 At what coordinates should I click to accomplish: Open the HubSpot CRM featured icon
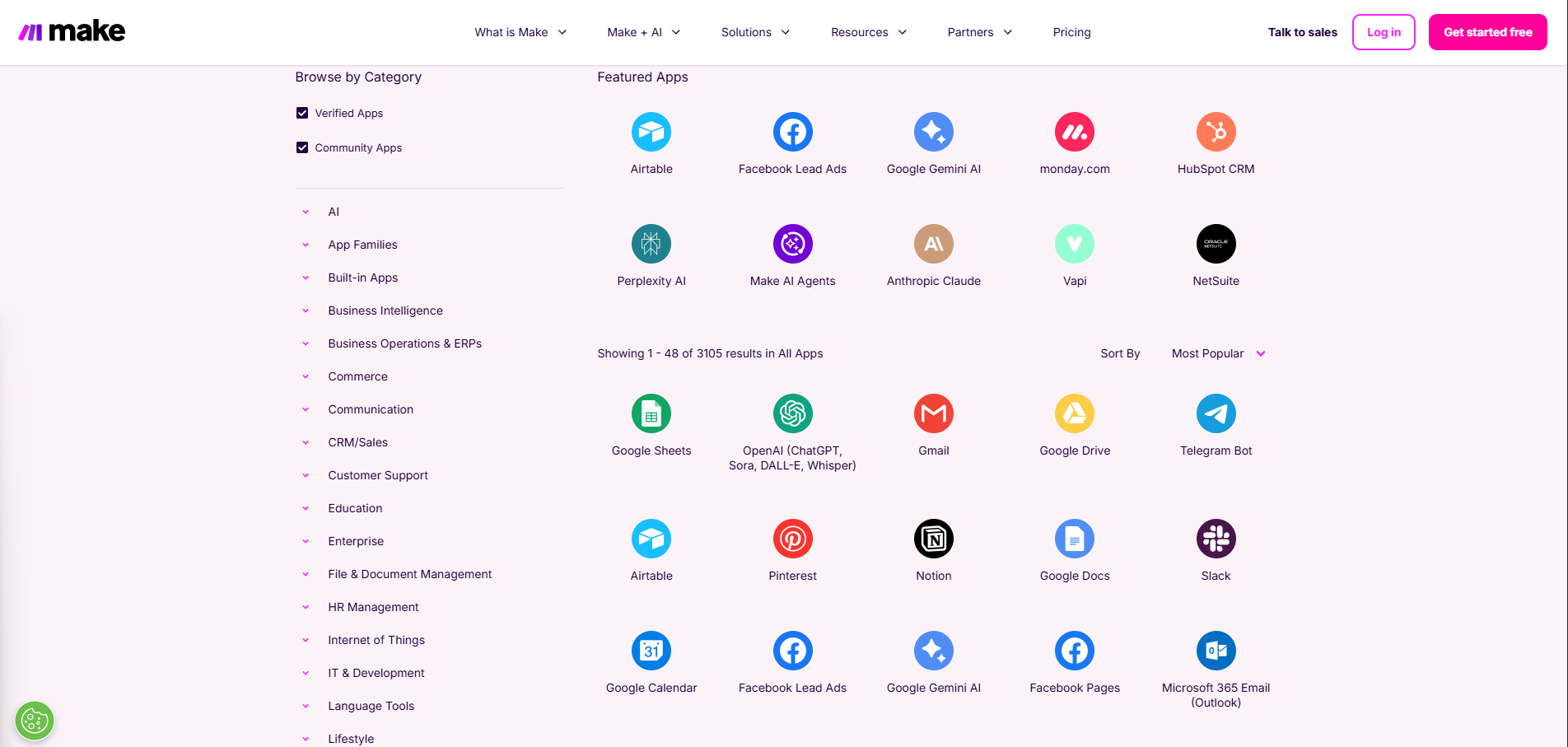click(1216, 132)
